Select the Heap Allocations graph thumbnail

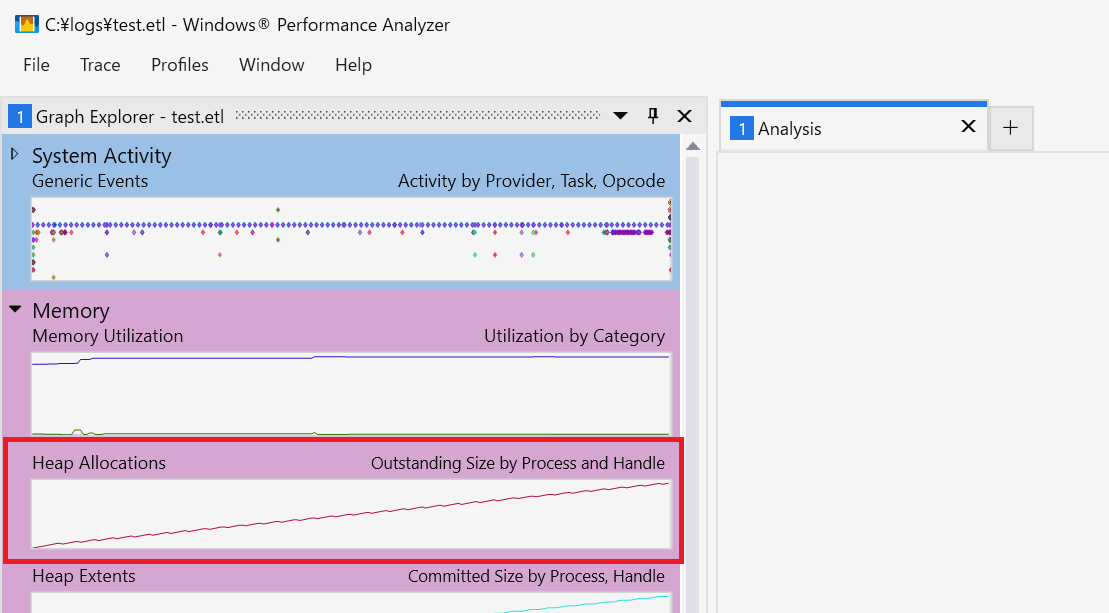[x=351, y=514]
